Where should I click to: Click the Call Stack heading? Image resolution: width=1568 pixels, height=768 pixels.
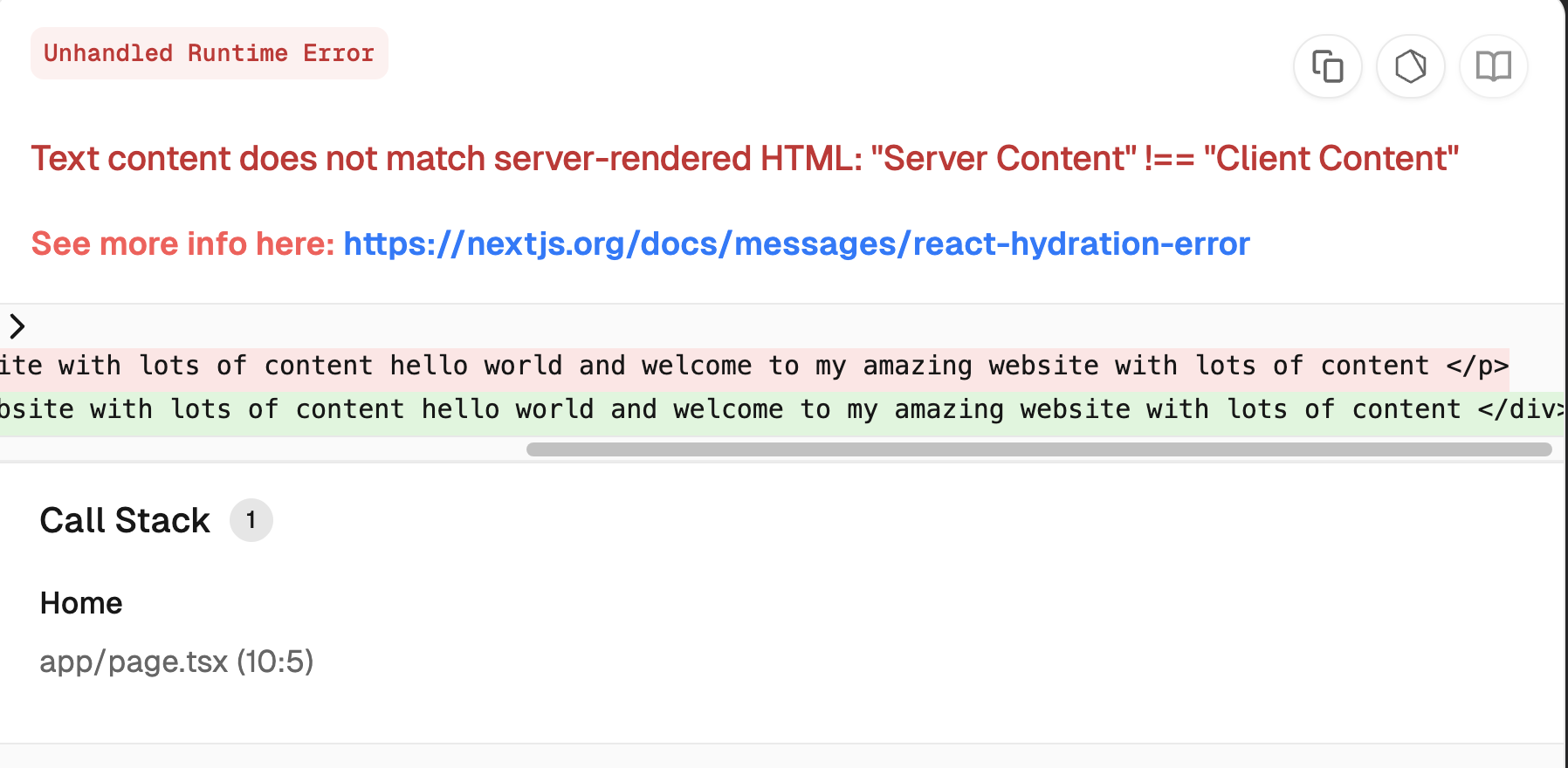125,520
